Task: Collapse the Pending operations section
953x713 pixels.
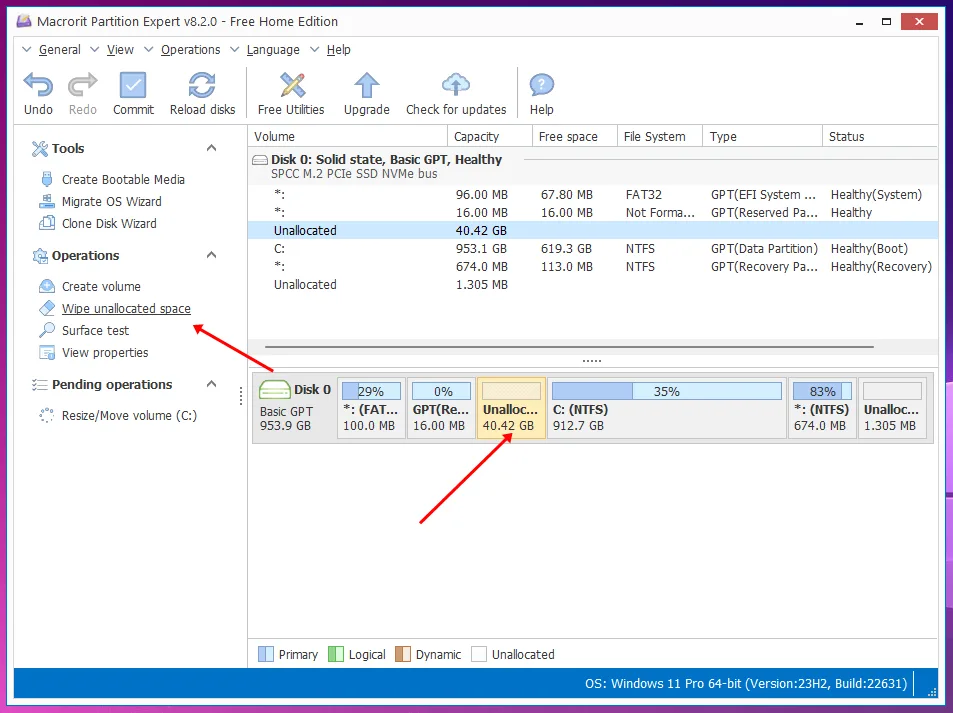Action: click(210, 384)
